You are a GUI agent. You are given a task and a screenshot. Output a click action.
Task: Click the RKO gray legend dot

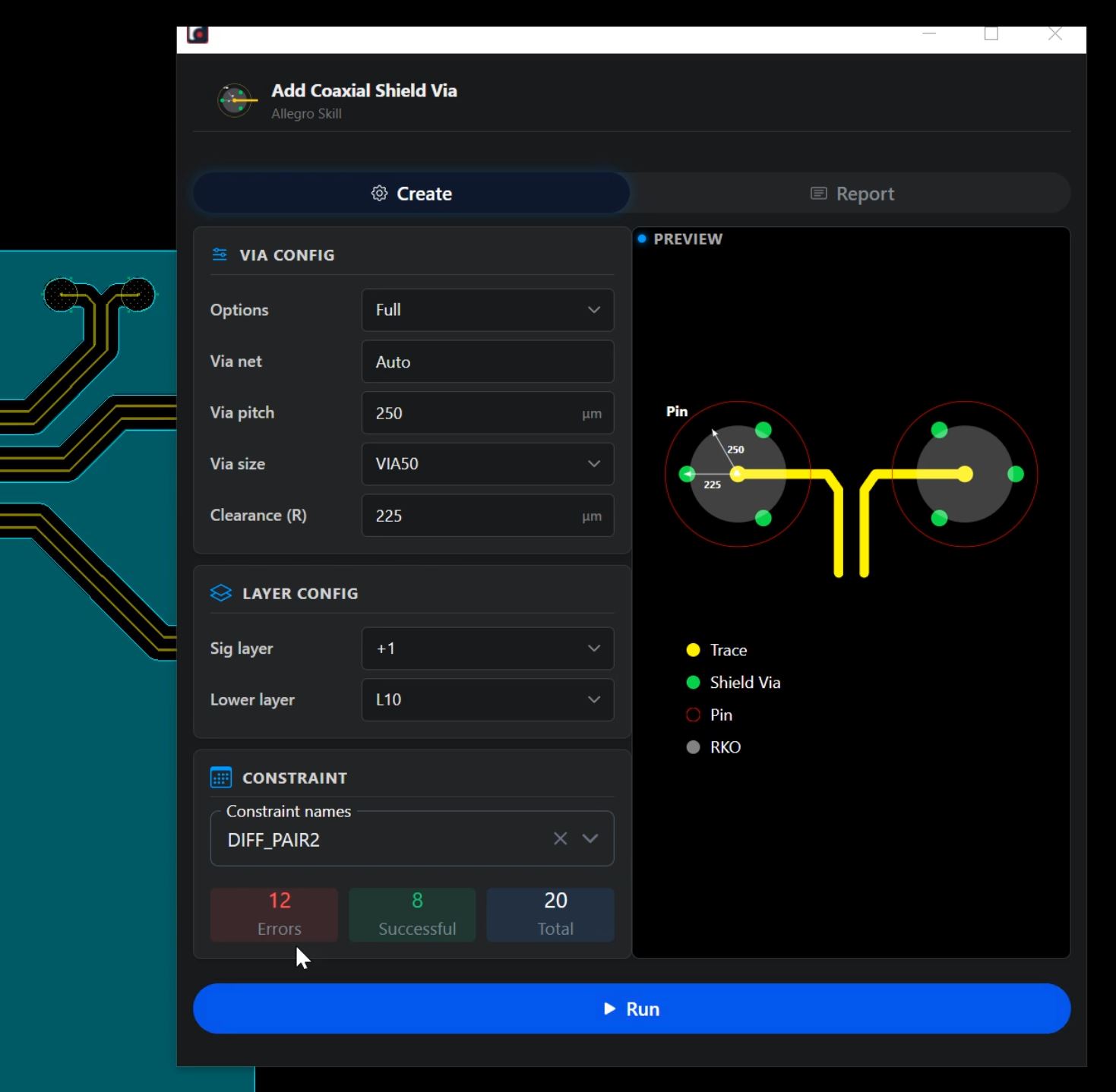point(693,747)
